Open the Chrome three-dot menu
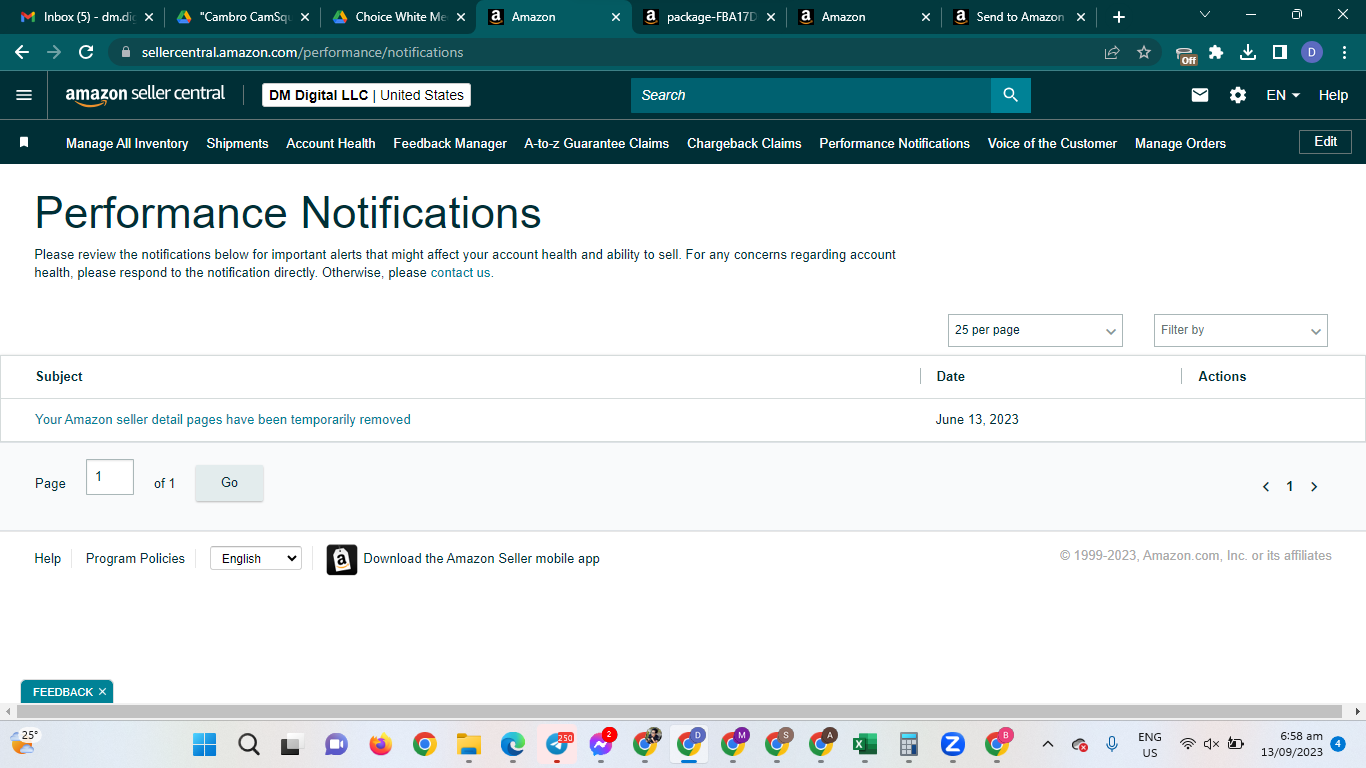Viewport: 1366px width, 768px height. [1343, 52]
